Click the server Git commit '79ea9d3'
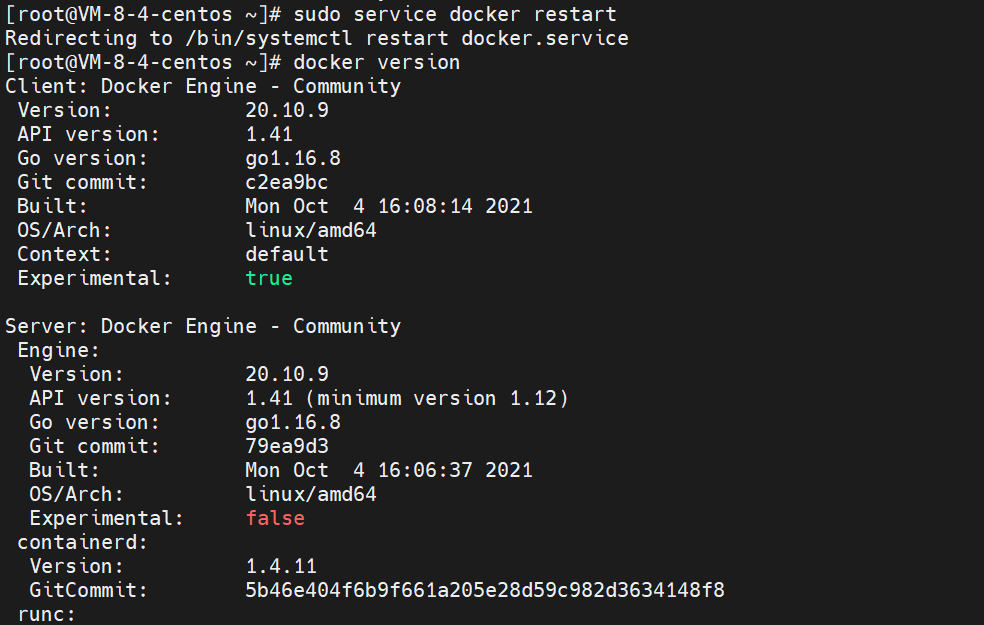The width and height of the screenshot is (984, 625). (287, 446)
